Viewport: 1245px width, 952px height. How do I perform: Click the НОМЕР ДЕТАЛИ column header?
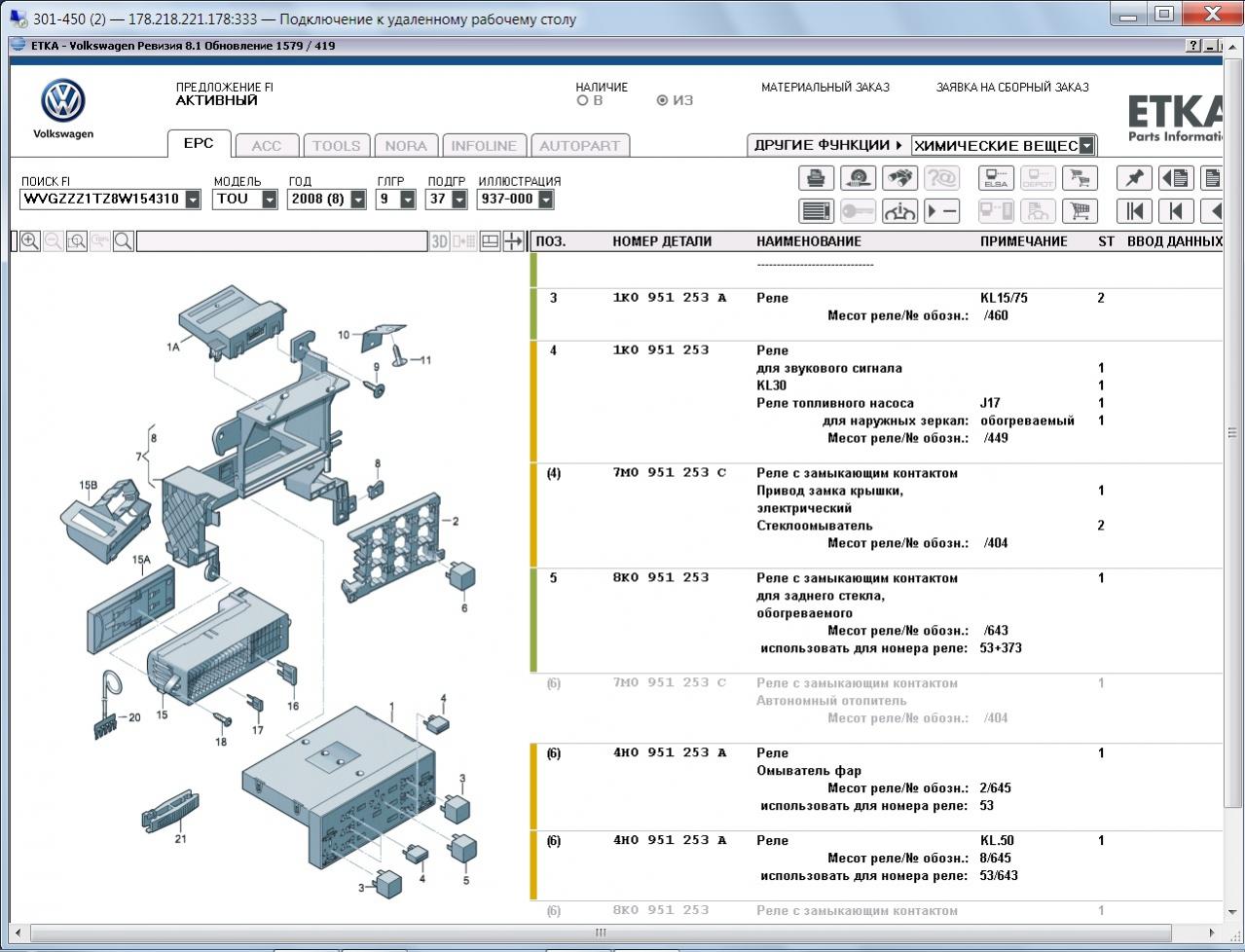click(662, 241)
